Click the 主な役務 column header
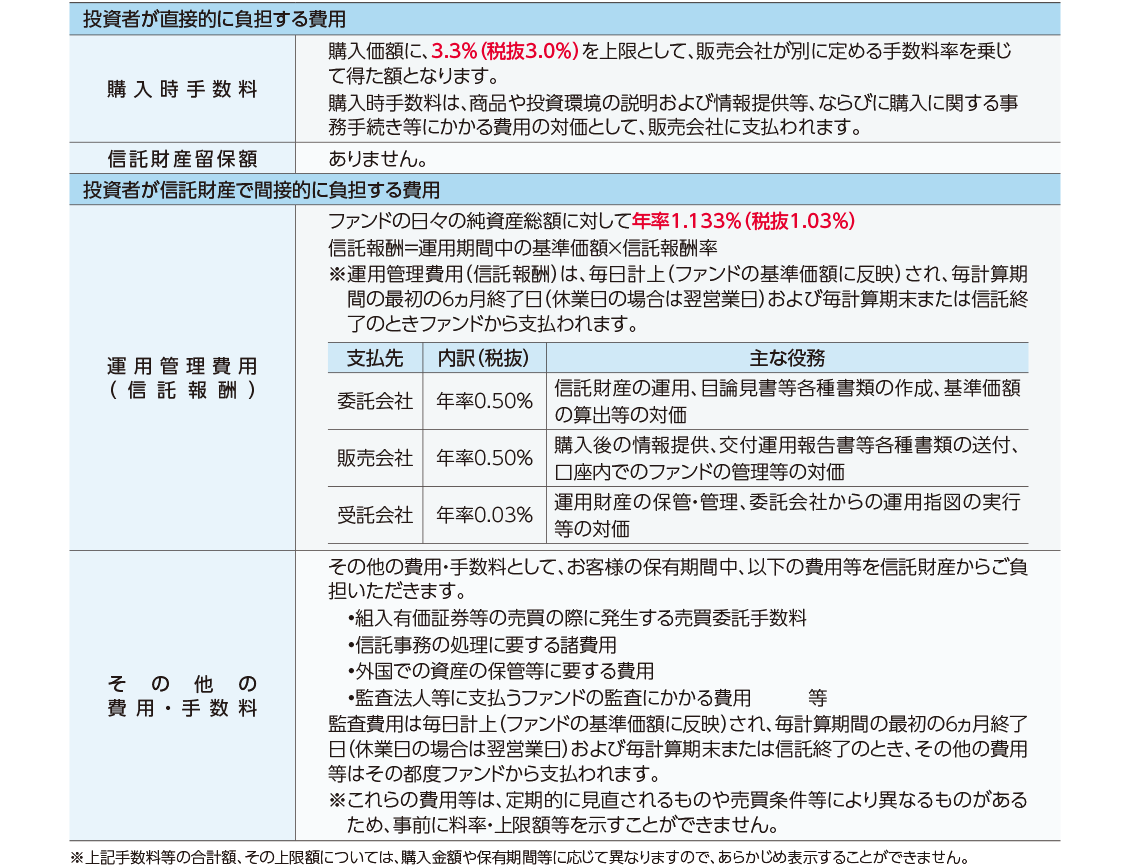 pyautogui.click(x=786, y=358)
